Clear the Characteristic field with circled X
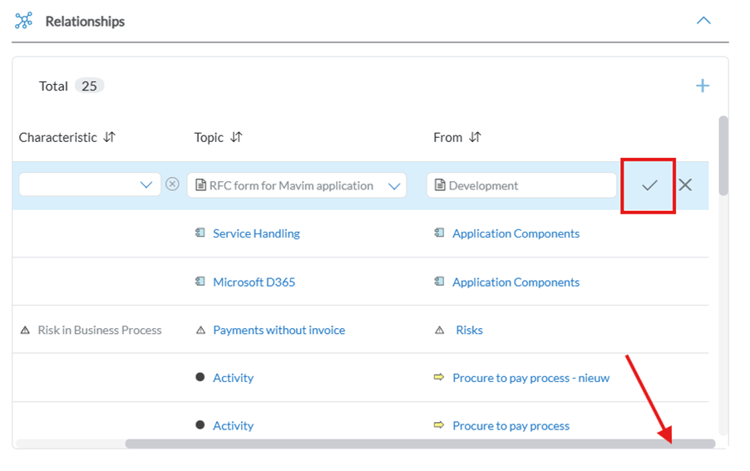 coord(172,185)
